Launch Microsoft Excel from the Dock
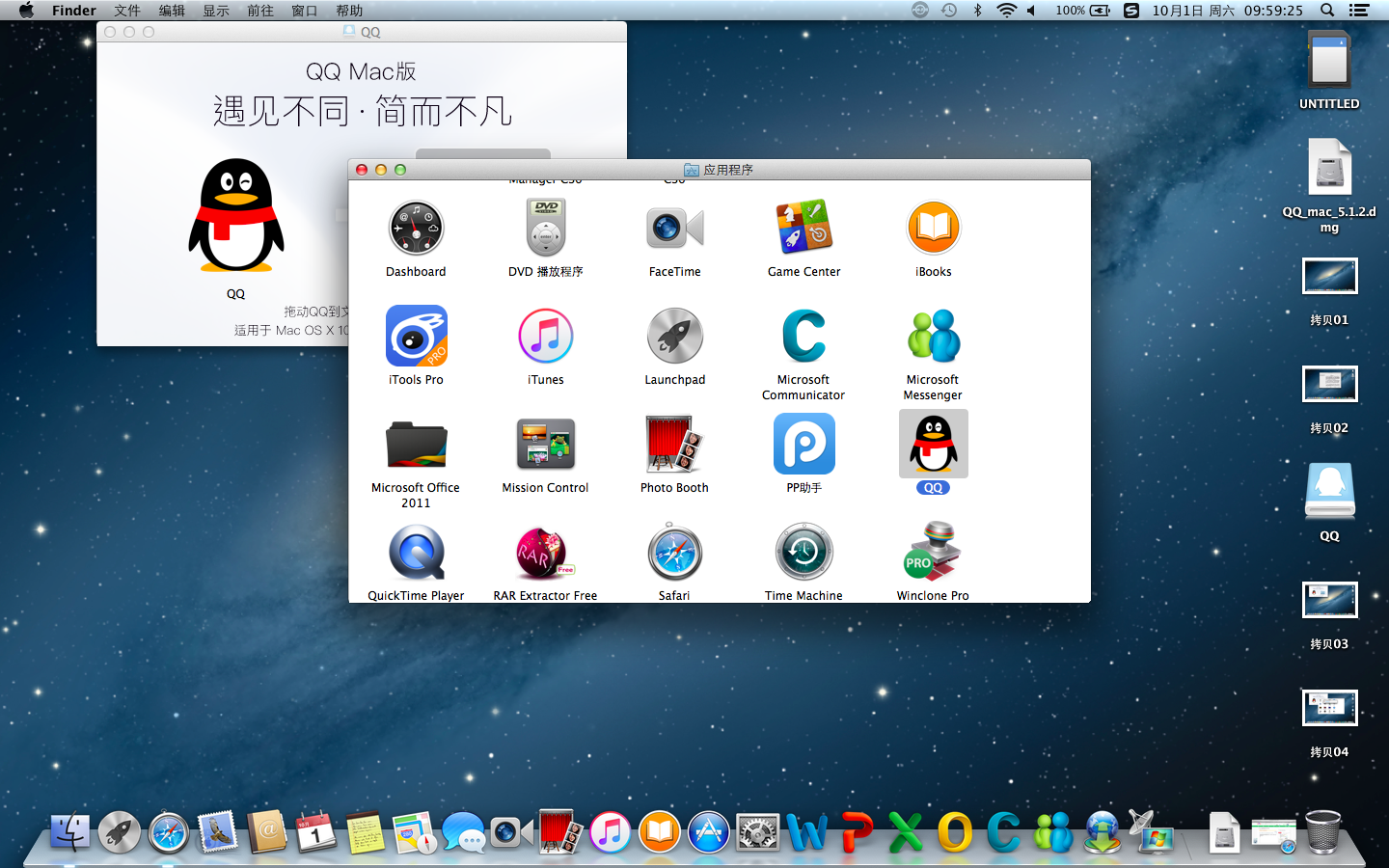 pyautogui.click(x=905, y=832)
